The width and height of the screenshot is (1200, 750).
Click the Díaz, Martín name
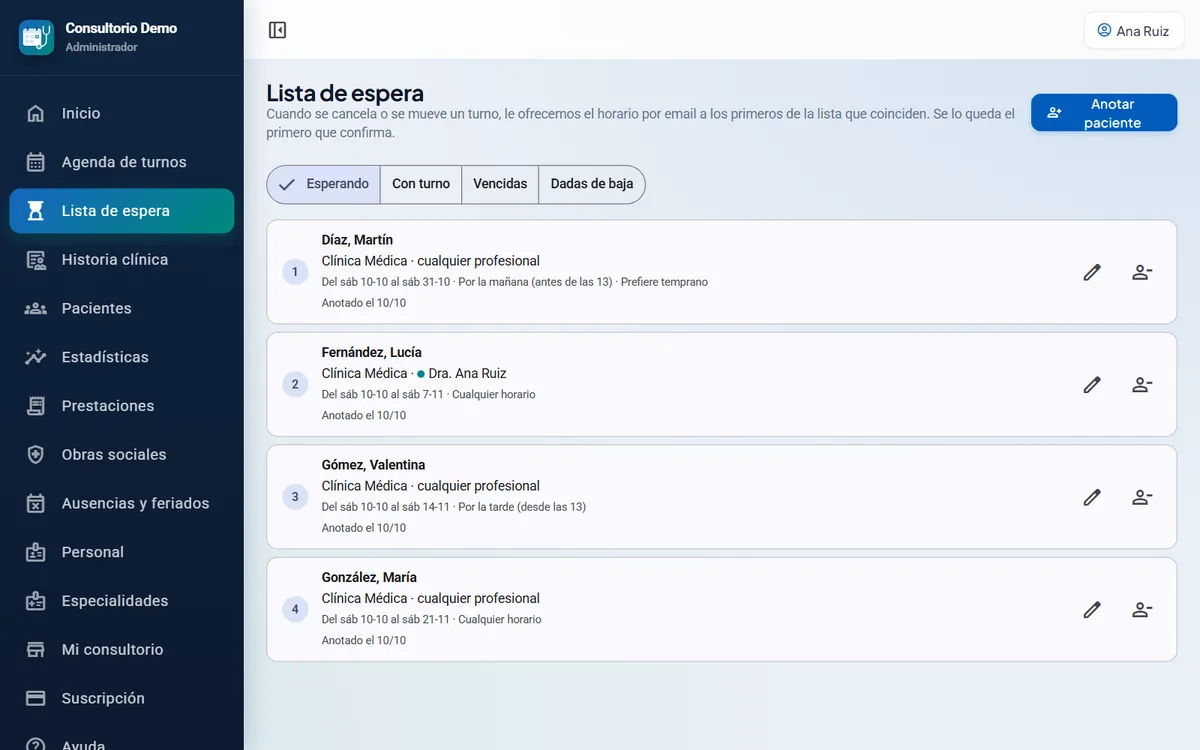(x=357, y=240)
